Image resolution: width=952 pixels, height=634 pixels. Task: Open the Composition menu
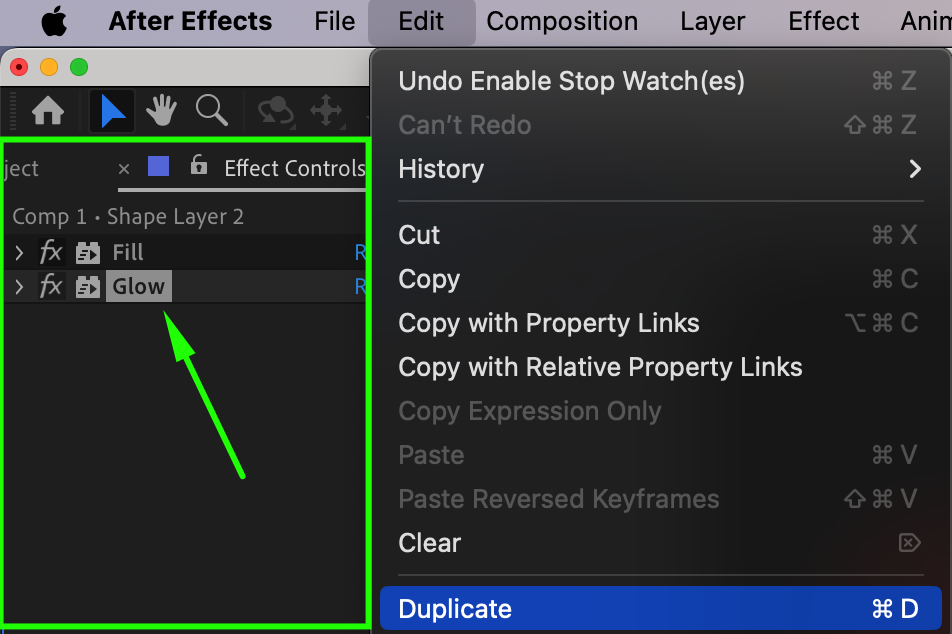[x=562, y=21]
